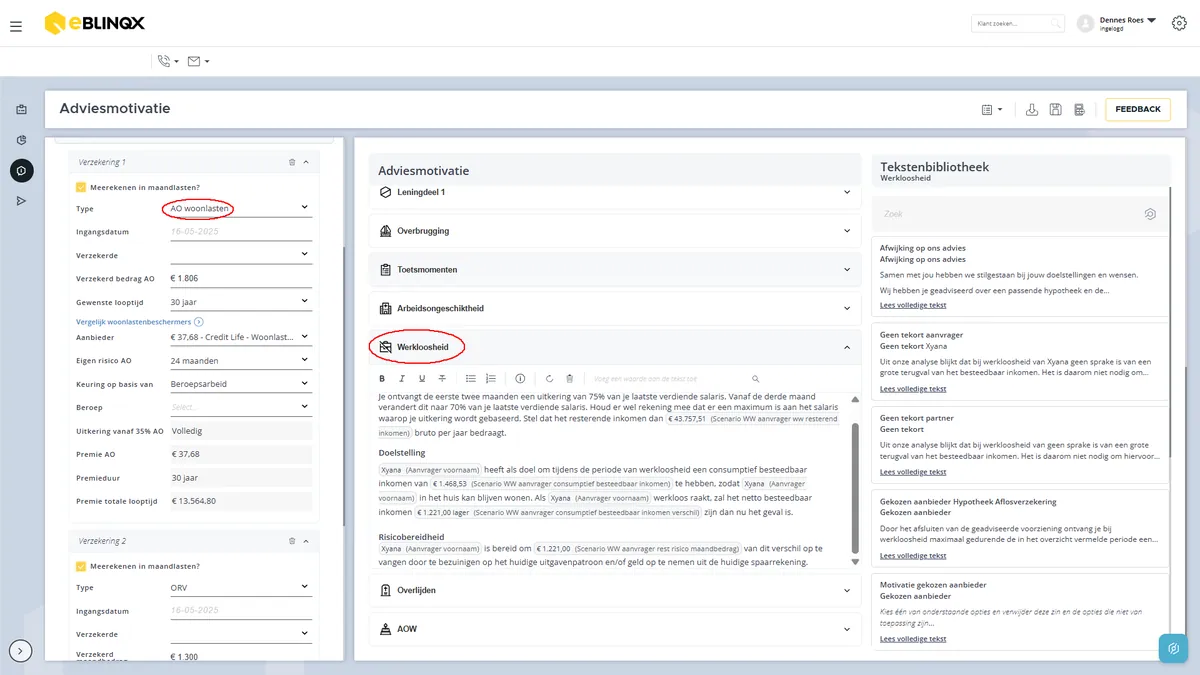
Task: Open the chat-alert icon in left sidebar
Action: click(22, 171)
